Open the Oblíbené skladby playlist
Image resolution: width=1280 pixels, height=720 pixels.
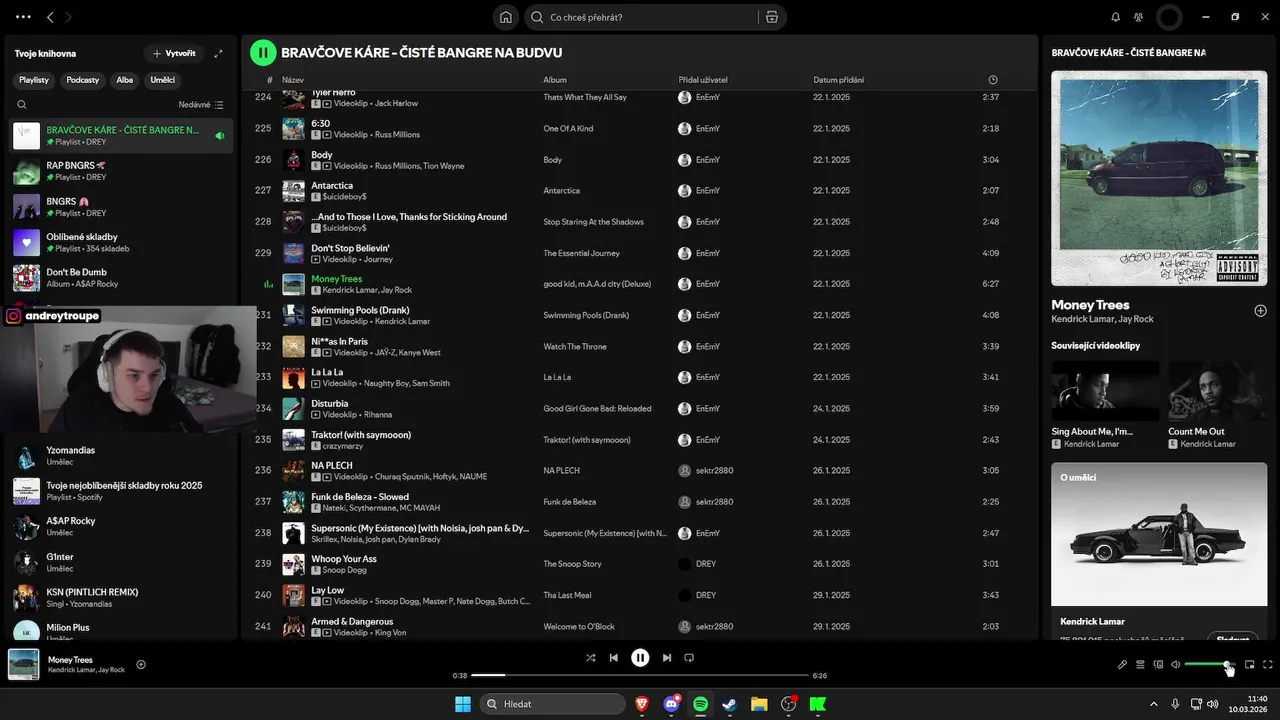pyautogui.click(x=122, y=242)
